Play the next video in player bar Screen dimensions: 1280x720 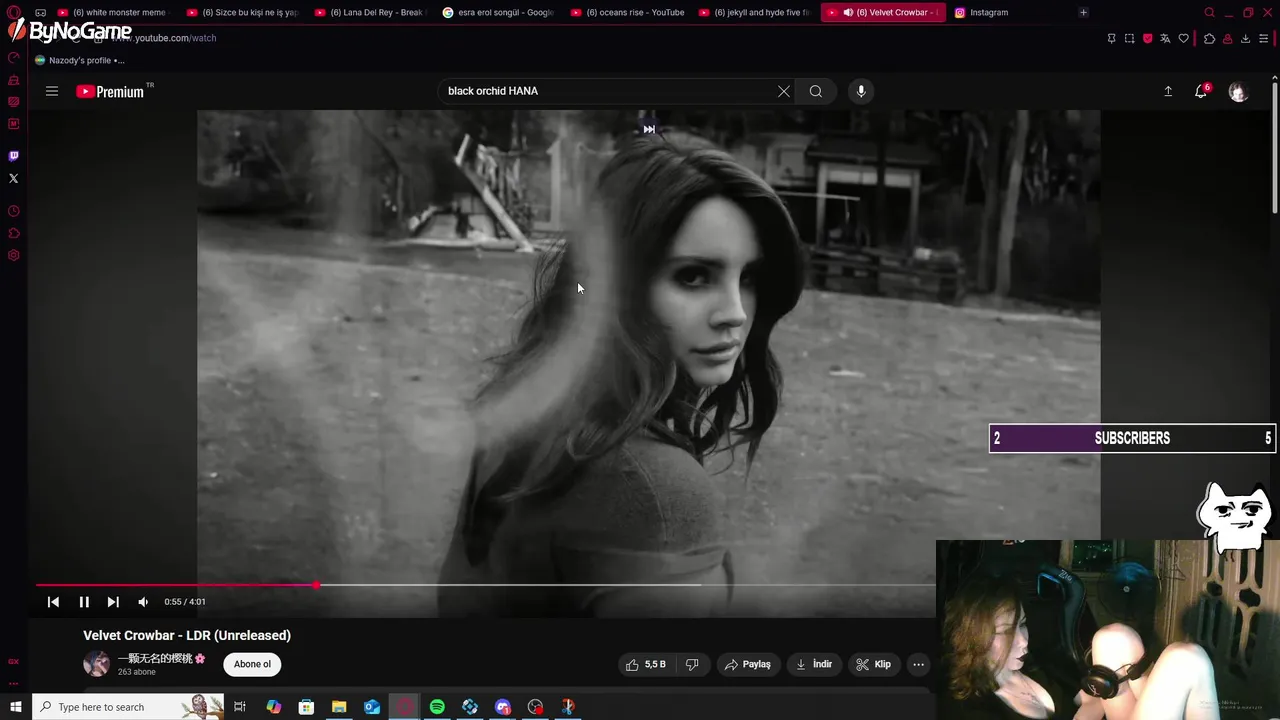click(113, 602)
